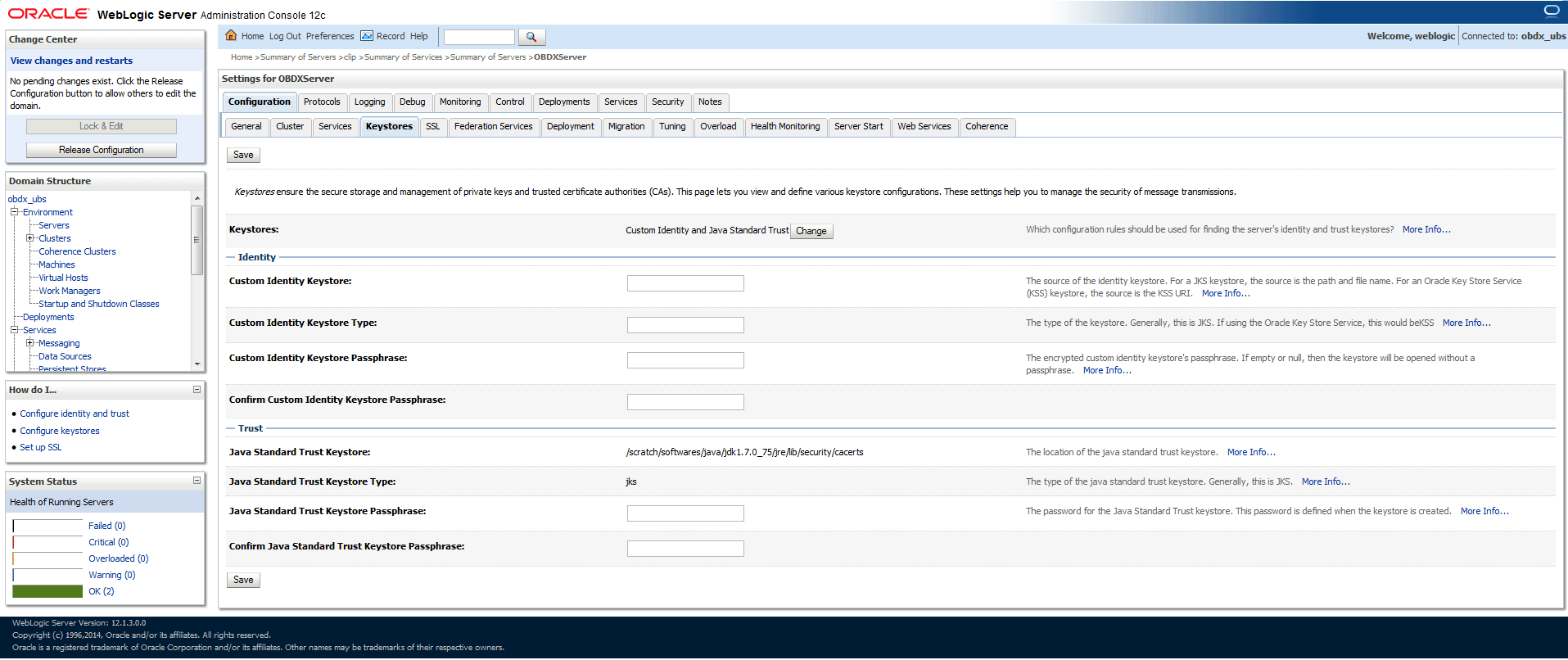The height and width of the screenshot is (660, 1568).
Task: Select Data Sources in the tree
Action: pyautogui.click(x=65, y=356)
